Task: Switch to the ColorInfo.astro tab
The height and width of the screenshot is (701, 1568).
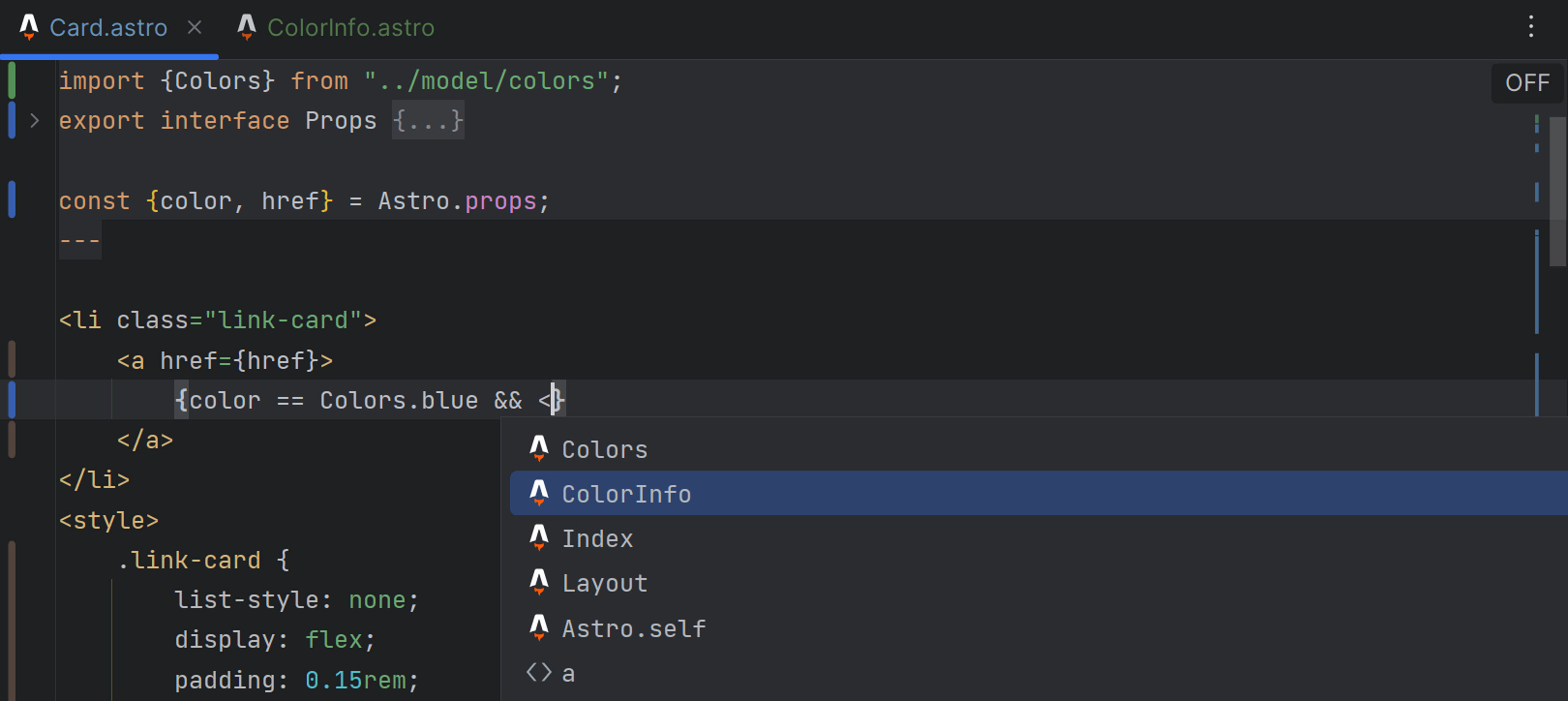Action: point(350,28)
